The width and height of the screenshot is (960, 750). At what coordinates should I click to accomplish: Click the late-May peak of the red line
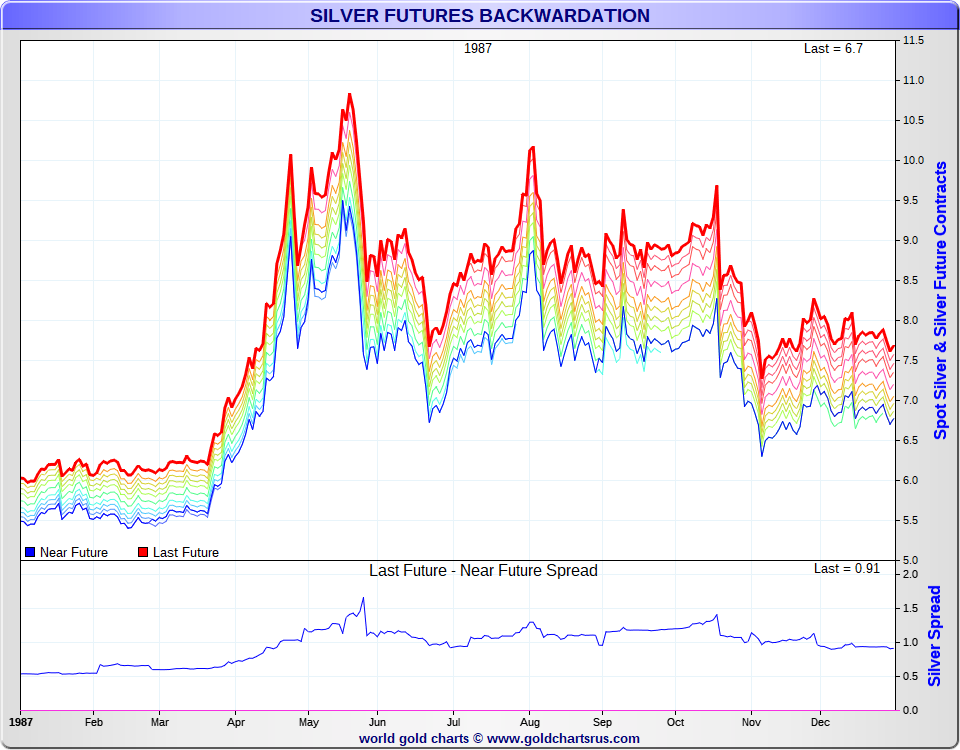[350, 95]
